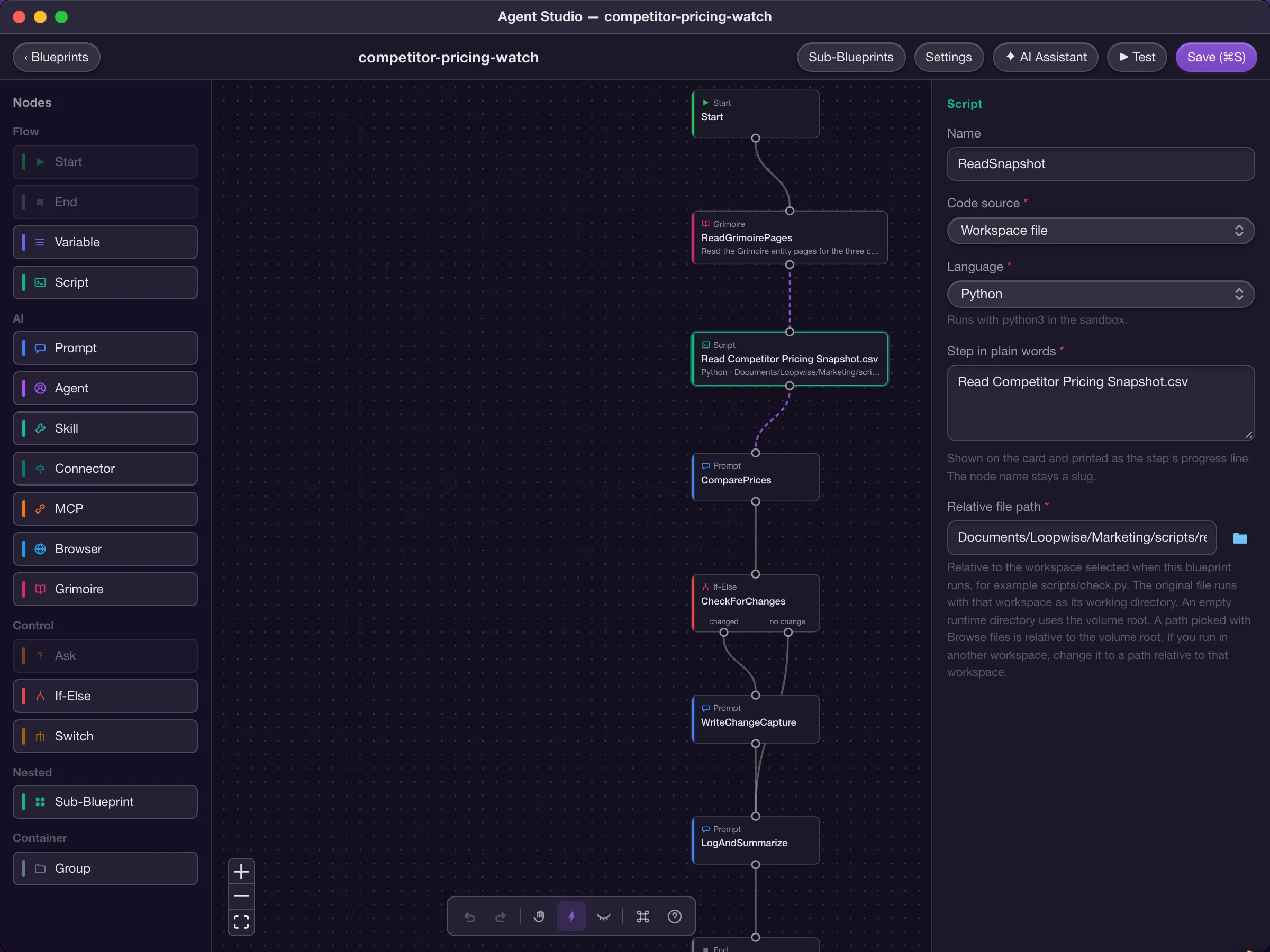The width and height of the screenshot is (1270, 952).
Task: Select the WriteChangeCapture node on canvas
Action: 756,719
